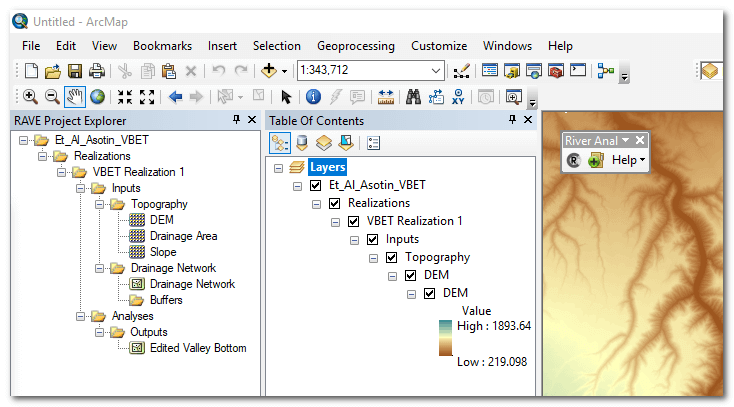Collapse the Realizations group in Table Of Contents
The width and height of the screenshot is (734, 407).
pyautogui.click(x=316, y=203)
